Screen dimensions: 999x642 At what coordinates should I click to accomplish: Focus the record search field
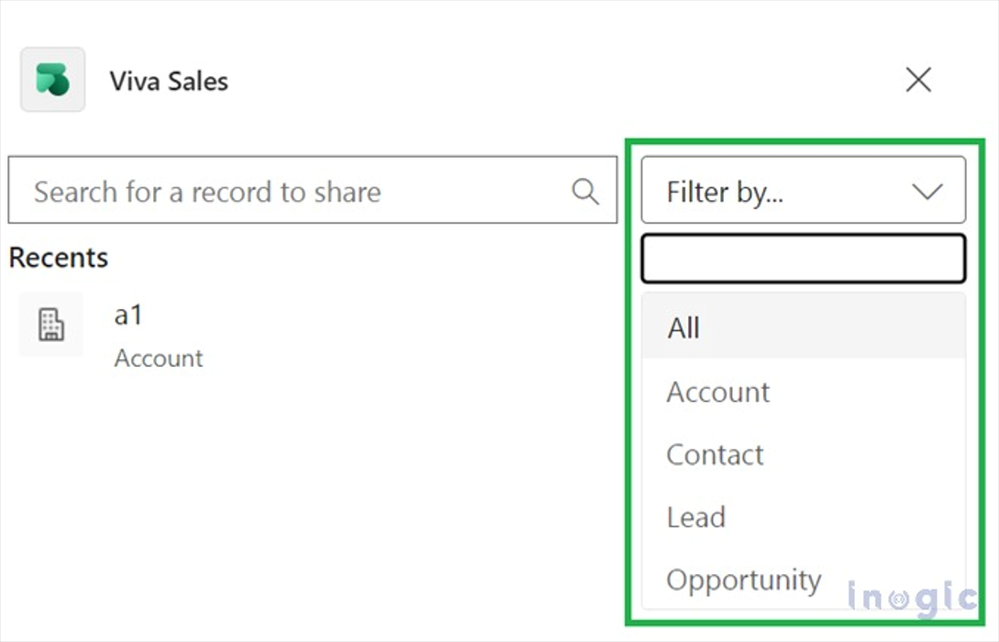click(x=312, y=190)
